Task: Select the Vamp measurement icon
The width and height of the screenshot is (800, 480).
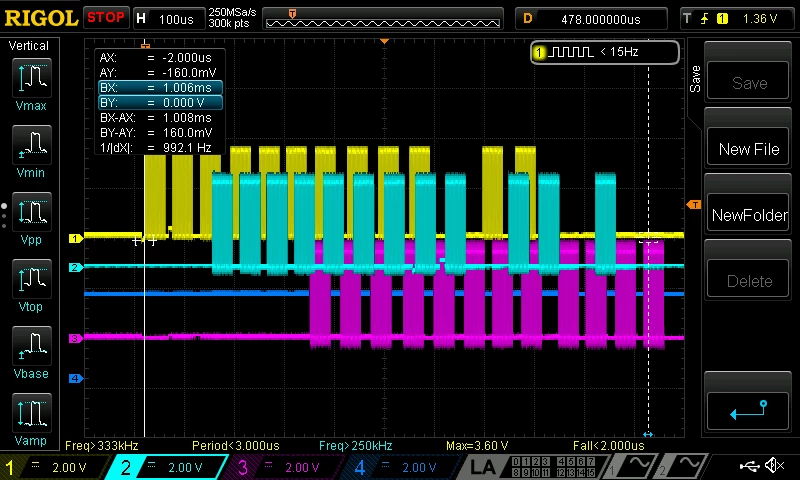Action: pyautogui.click(x=32, y=413)
